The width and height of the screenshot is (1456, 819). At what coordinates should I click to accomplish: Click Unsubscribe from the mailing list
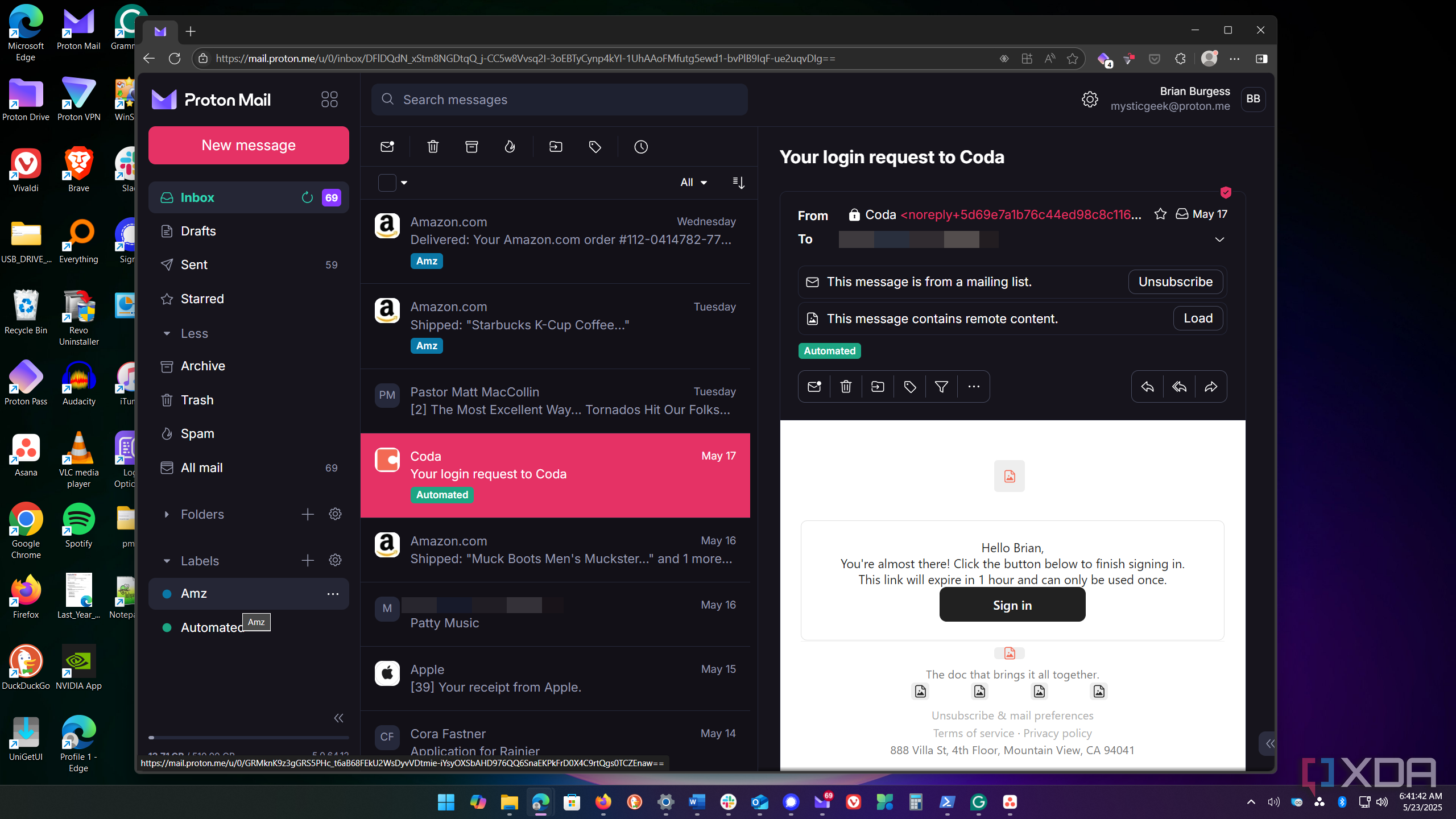click(x=1175, y=282)
